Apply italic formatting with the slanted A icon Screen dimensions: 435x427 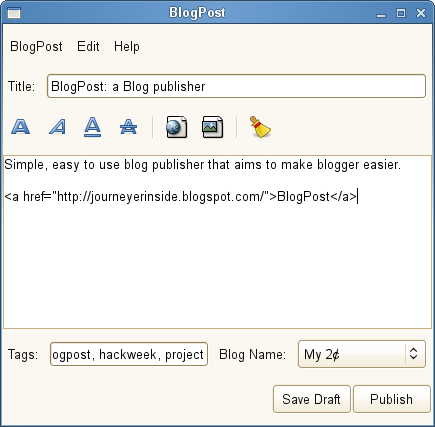[57, 127]
